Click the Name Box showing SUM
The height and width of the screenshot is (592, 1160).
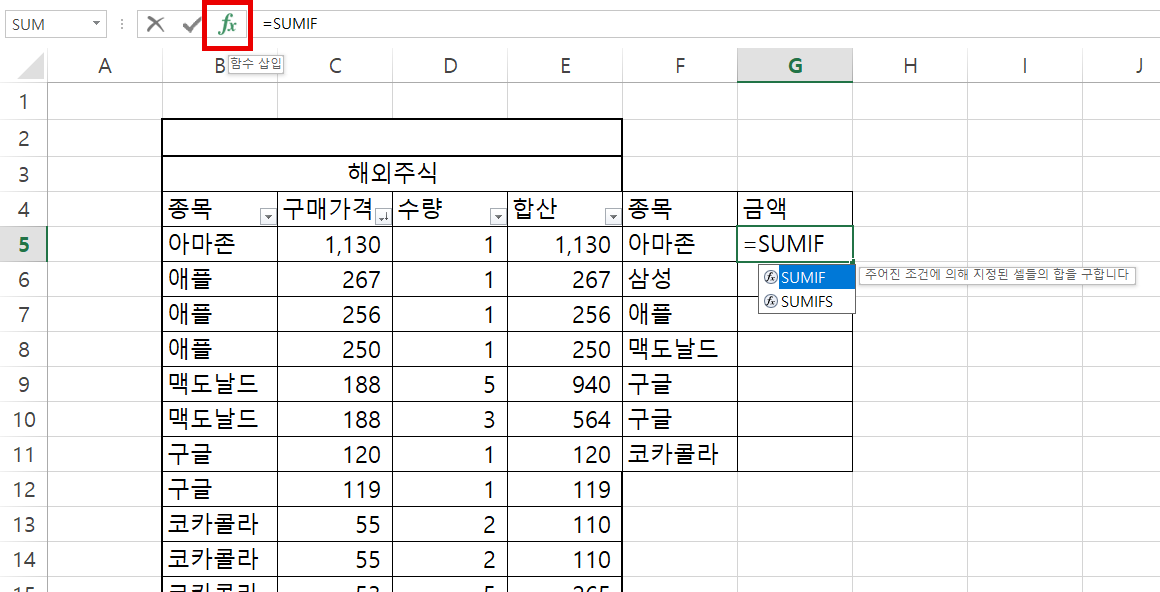[x=48, y=24]
